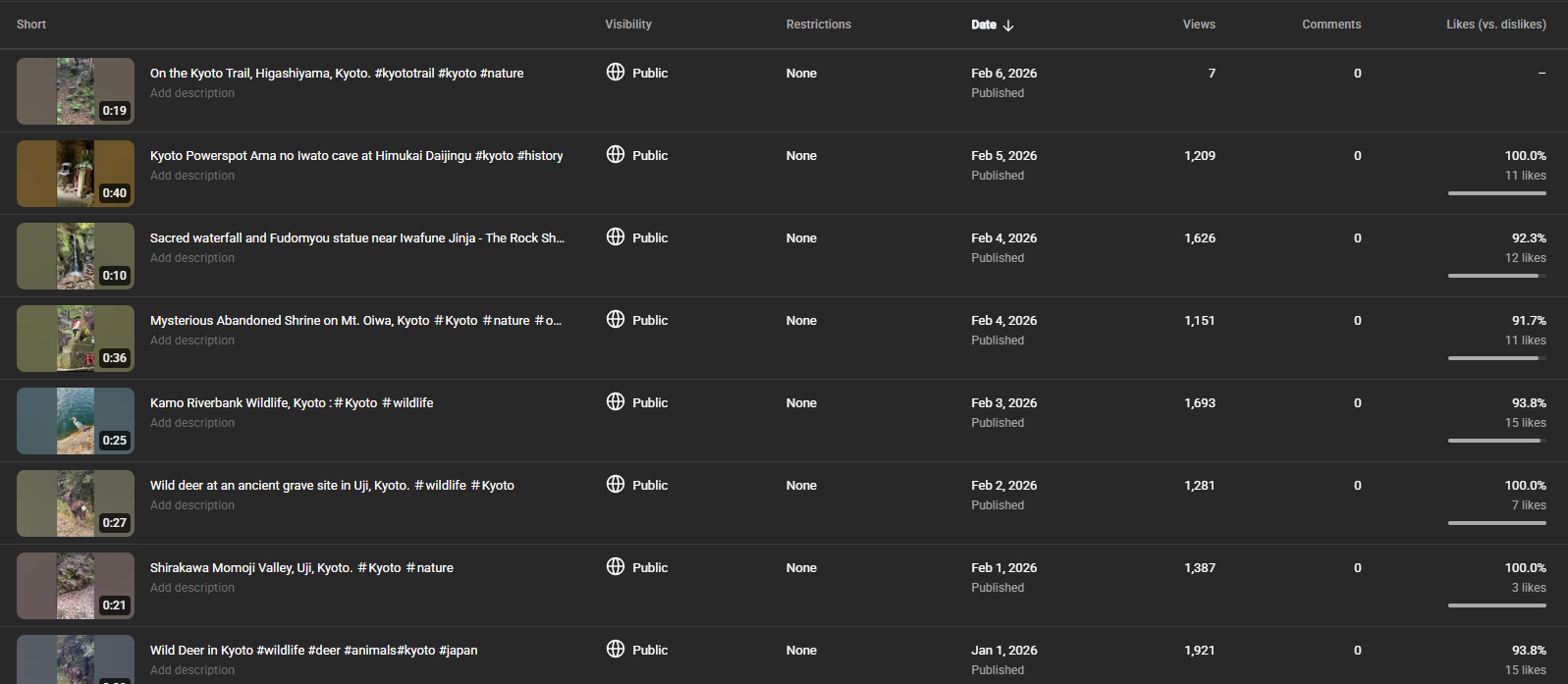
Task: Add description to Kyoto Trail short
Action: tap(192, 93)
